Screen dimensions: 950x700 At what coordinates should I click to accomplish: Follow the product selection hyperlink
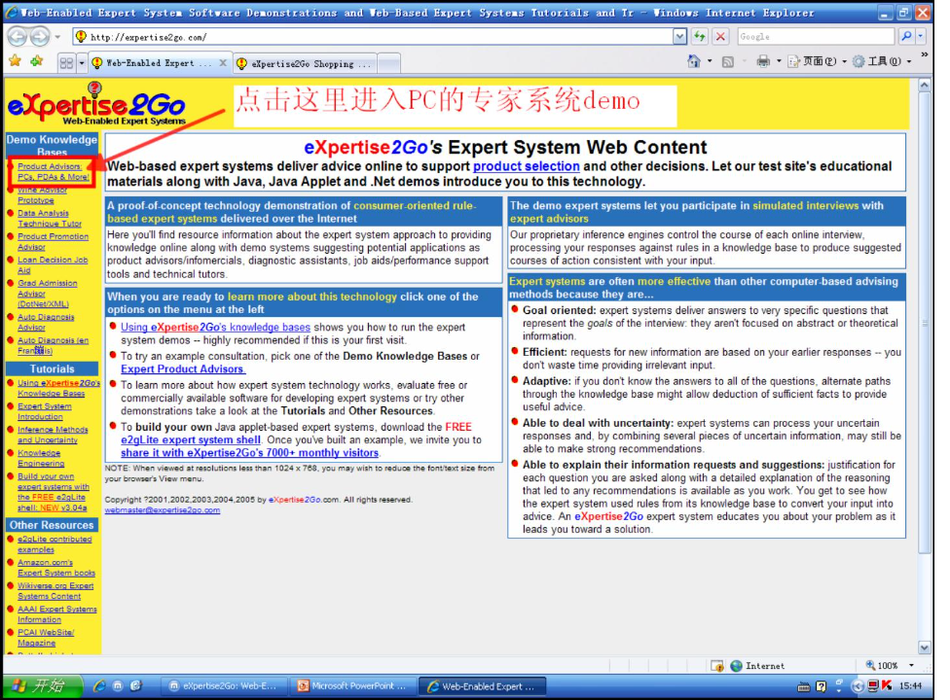tap(526, 166)
